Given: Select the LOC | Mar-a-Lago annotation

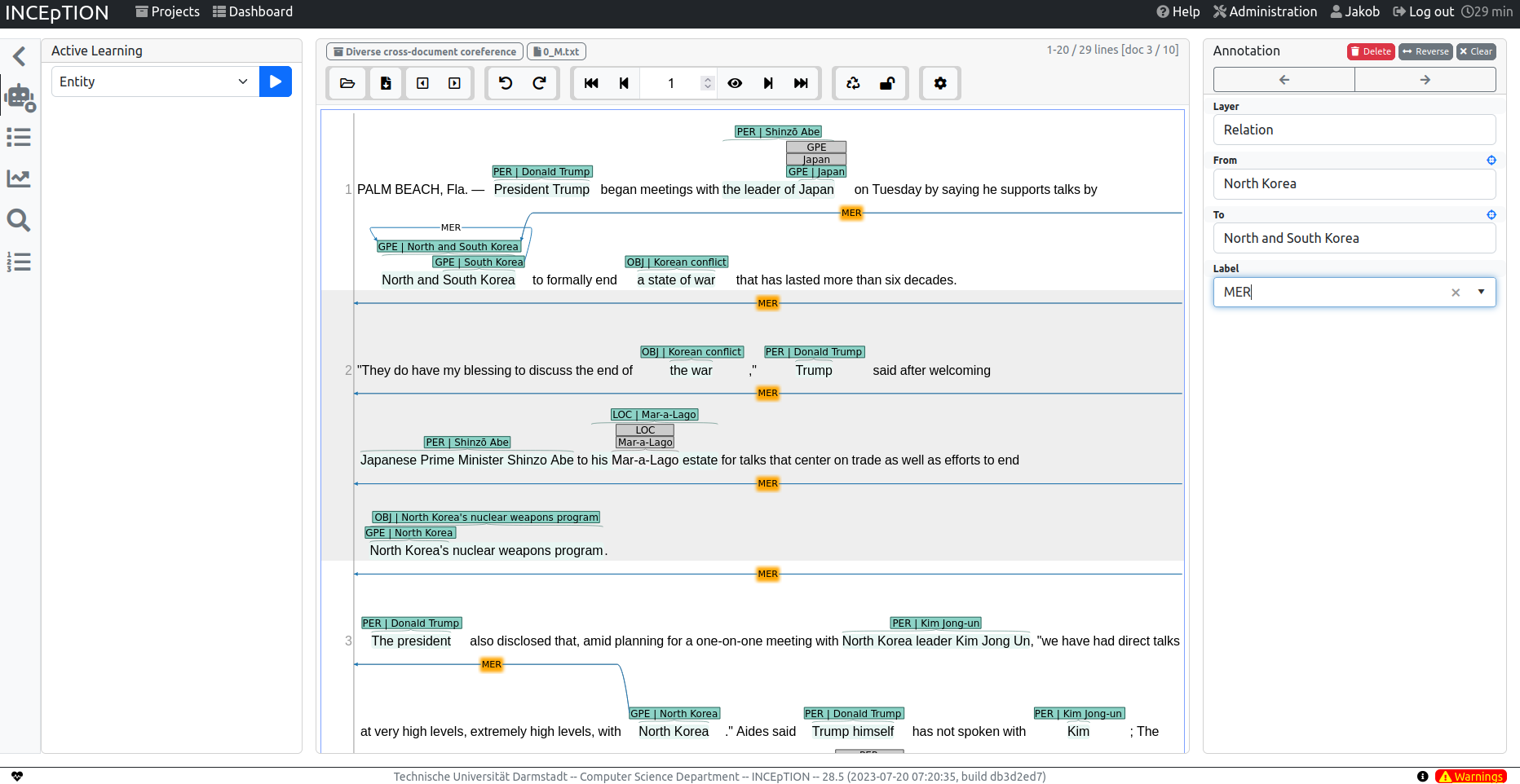Looking at the screenshot, I should coord(655,415).
